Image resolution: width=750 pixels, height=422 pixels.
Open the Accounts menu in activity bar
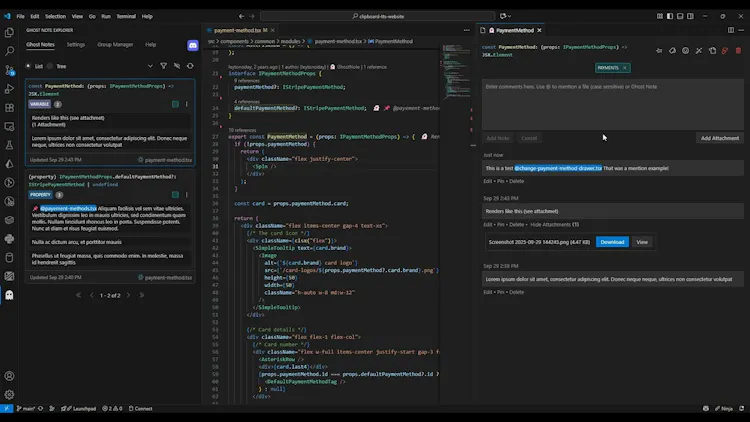point(9,376)
